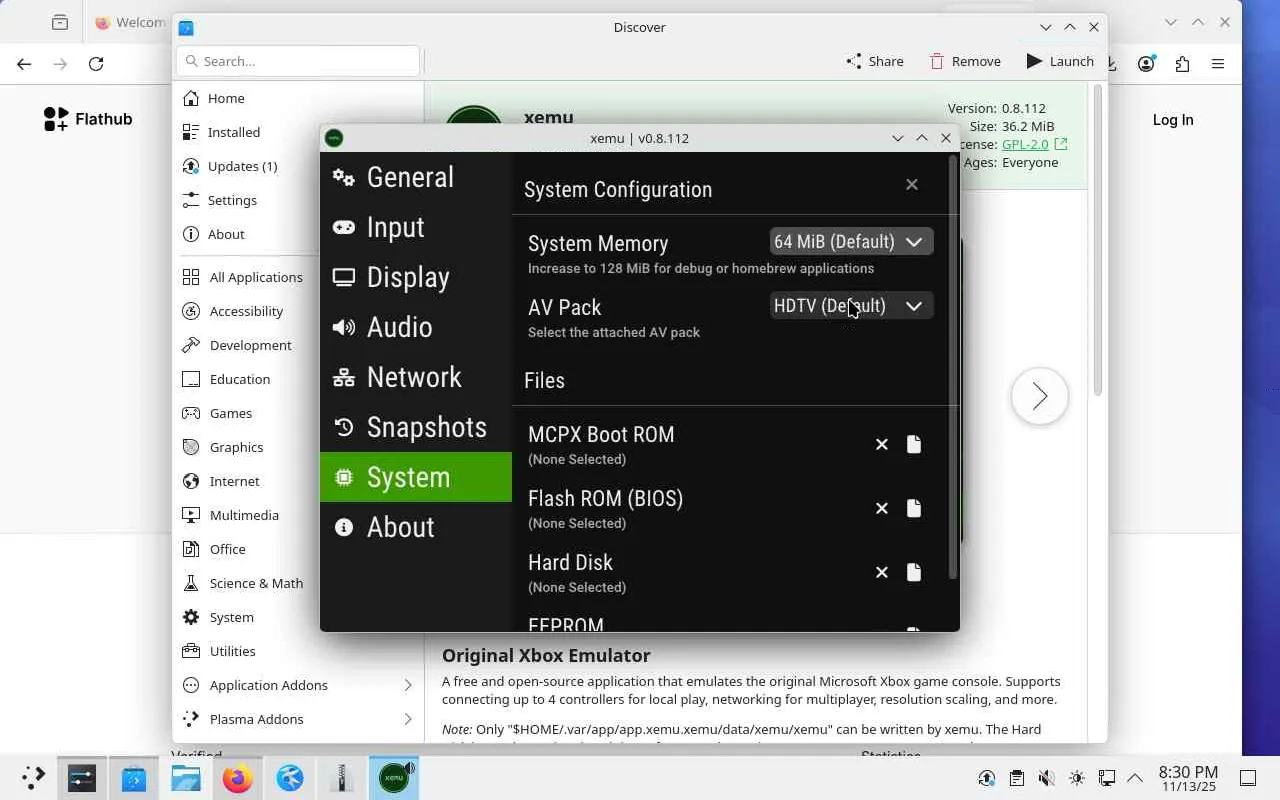Close the xemu System Configuration panel
This screenshot has height=800, width=1280.
(x=912, y=184)
